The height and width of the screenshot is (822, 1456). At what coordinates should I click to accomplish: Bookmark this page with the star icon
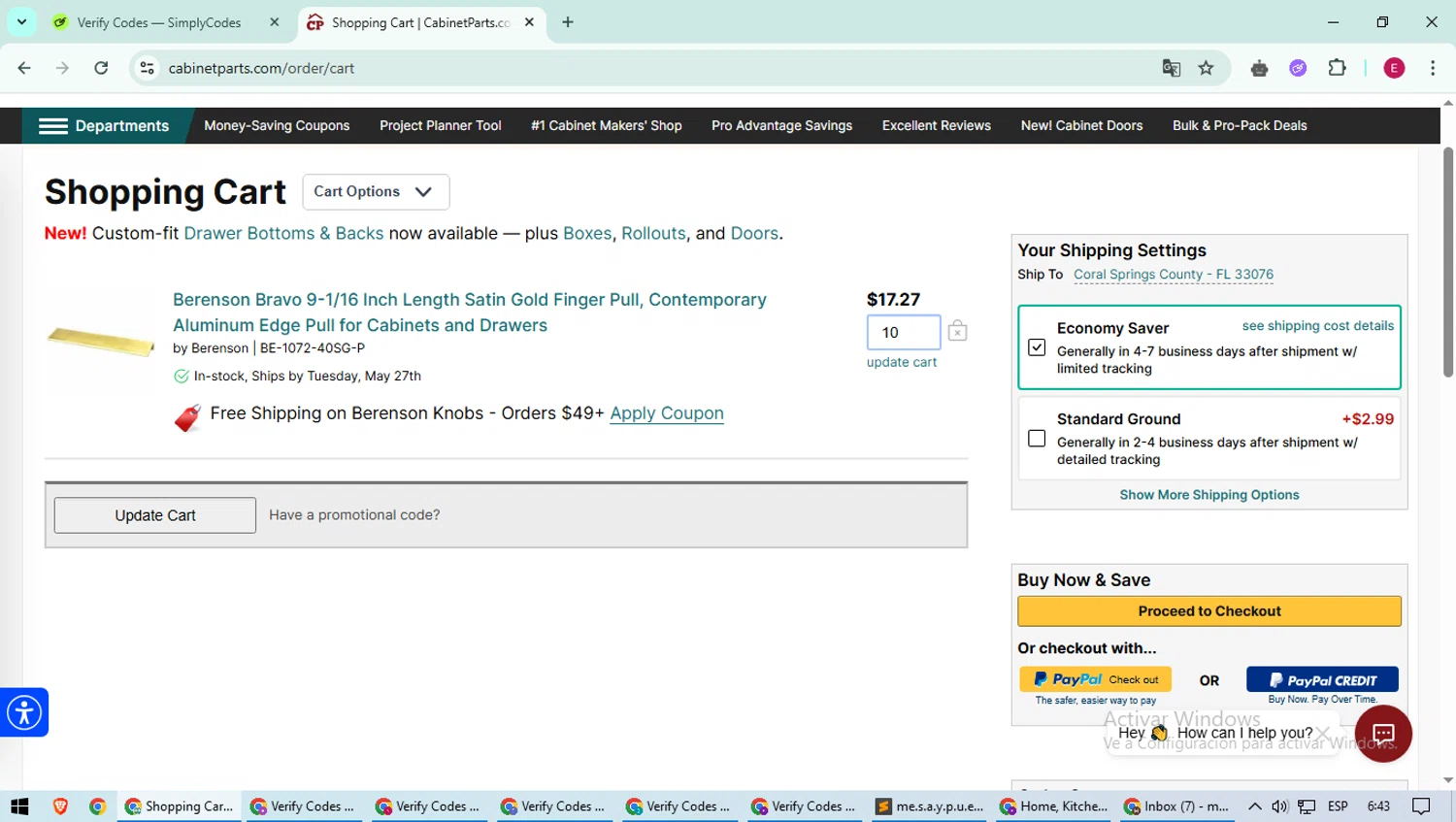(x=1206, y=68)
